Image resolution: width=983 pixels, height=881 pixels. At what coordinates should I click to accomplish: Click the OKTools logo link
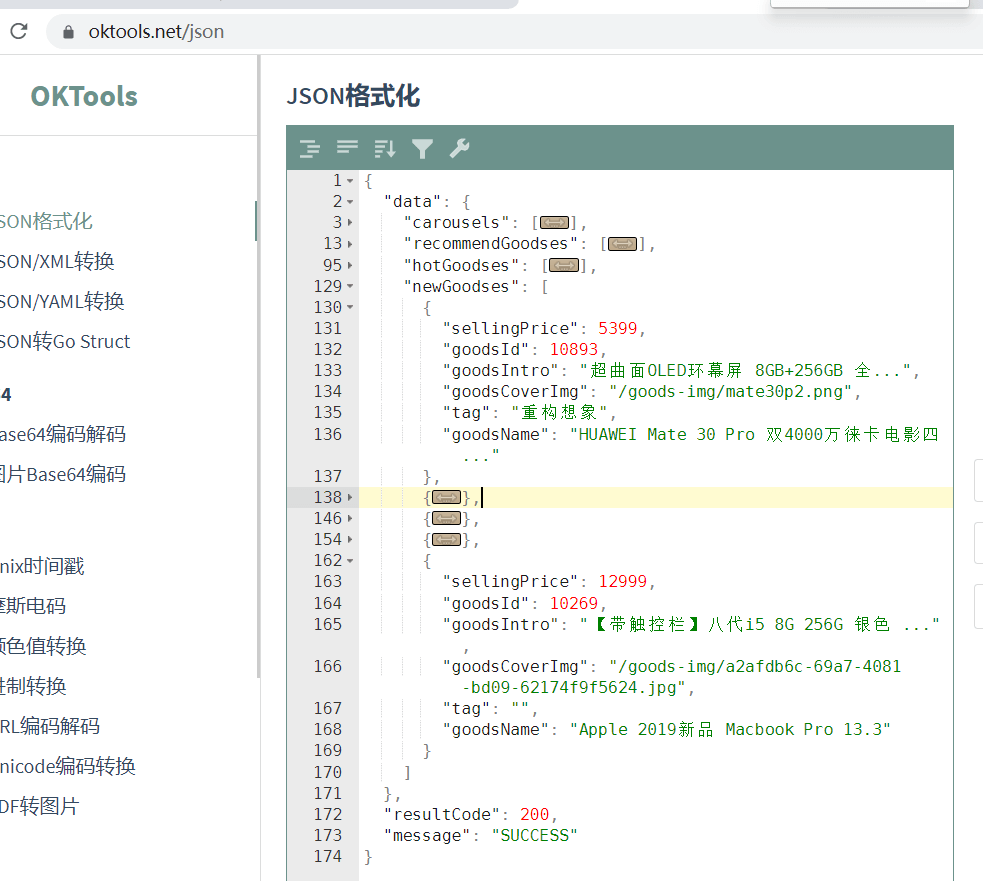(84, 97)
